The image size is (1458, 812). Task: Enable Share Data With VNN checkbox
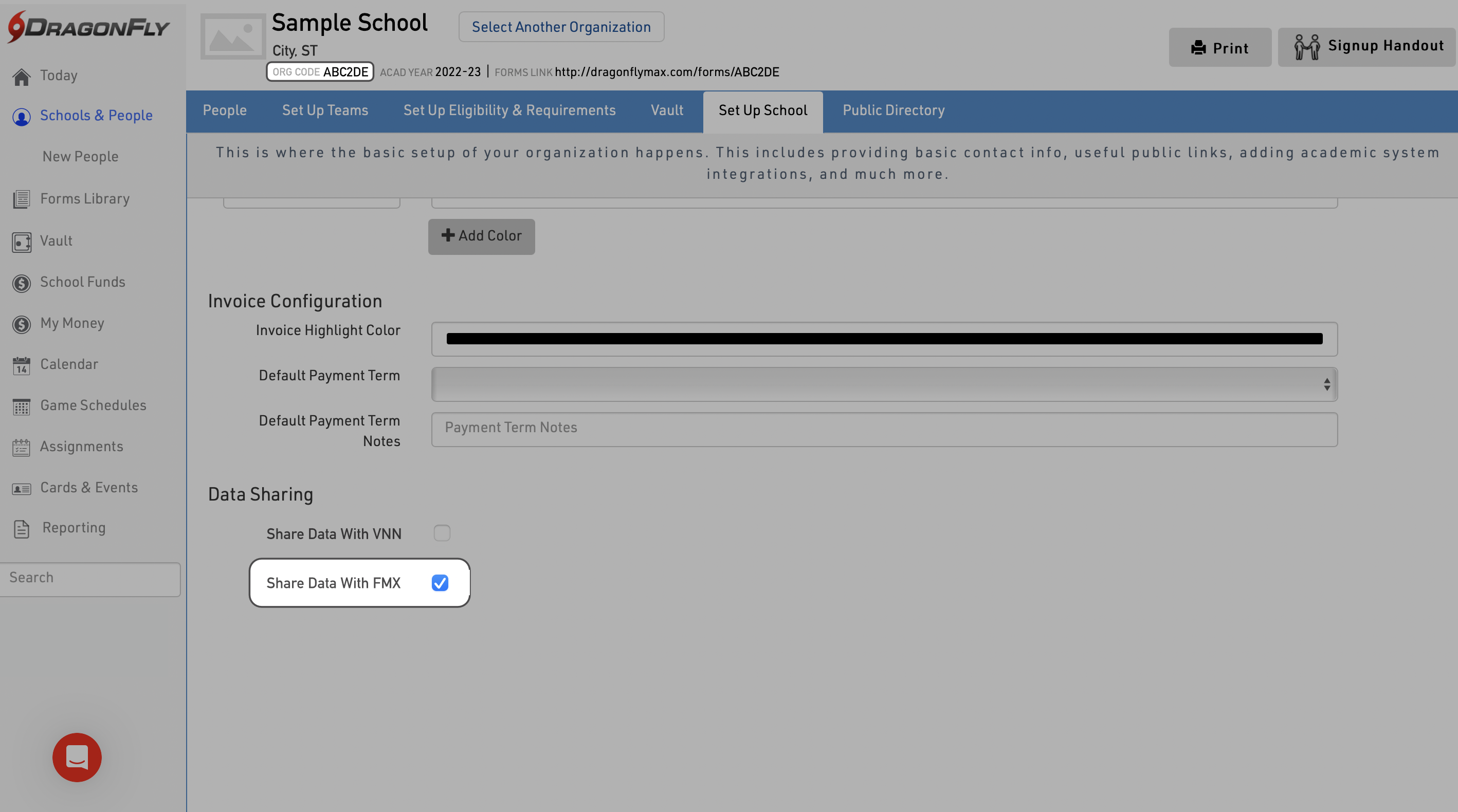pyautogui.click(x=442, y=533)
